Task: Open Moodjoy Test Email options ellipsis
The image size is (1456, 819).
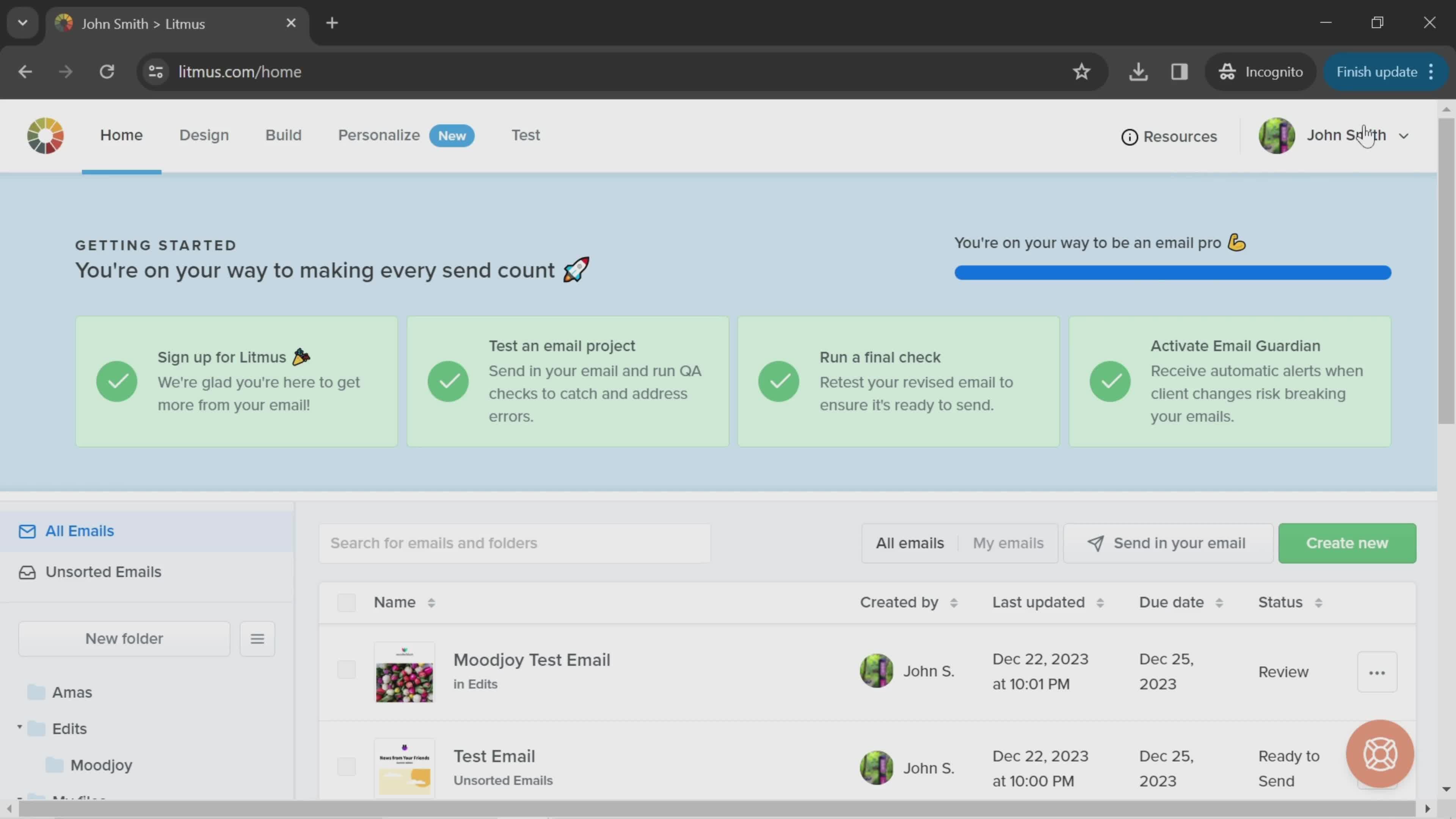Action: click(1377, 672)
